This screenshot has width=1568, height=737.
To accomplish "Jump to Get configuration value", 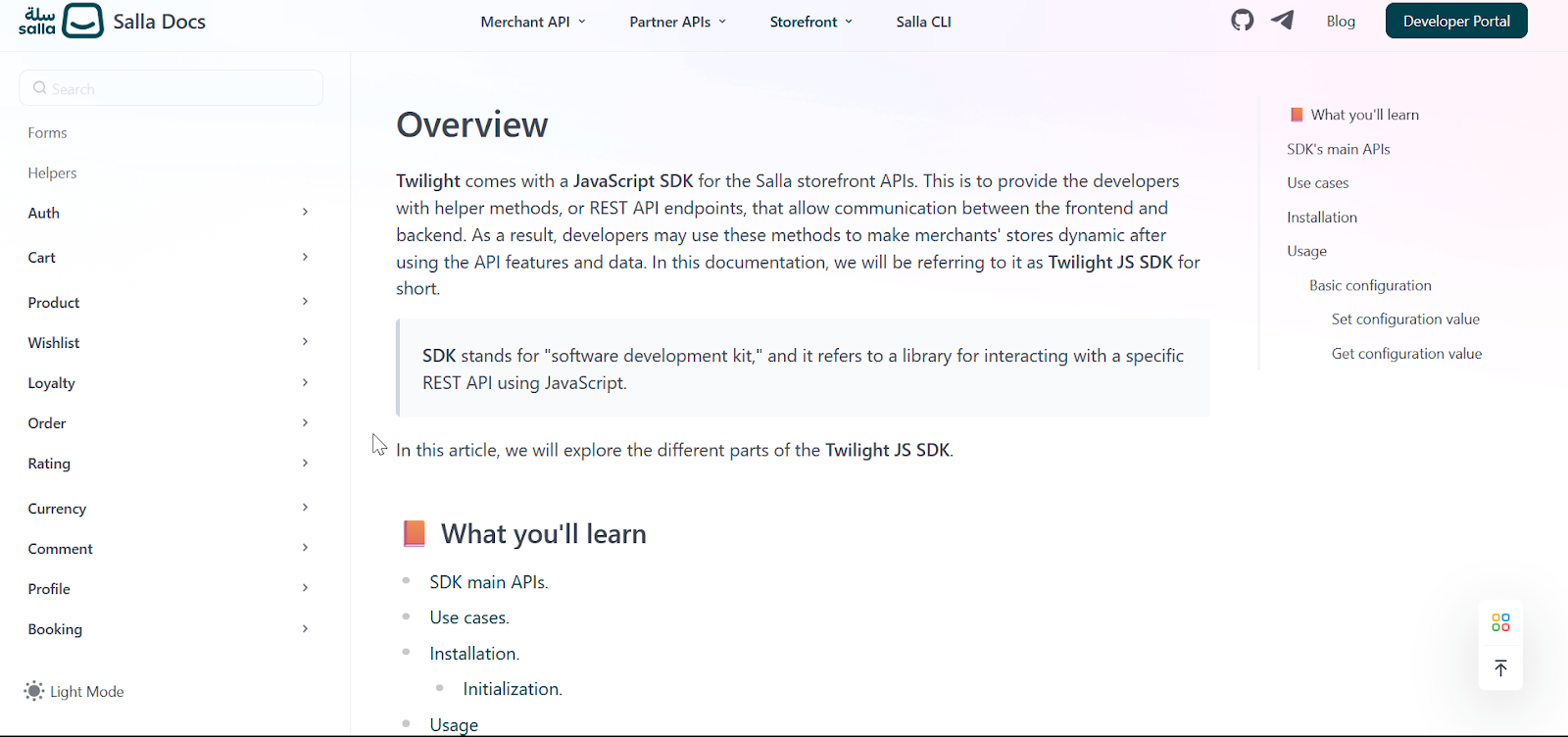I will click(x=1406, y=354).
